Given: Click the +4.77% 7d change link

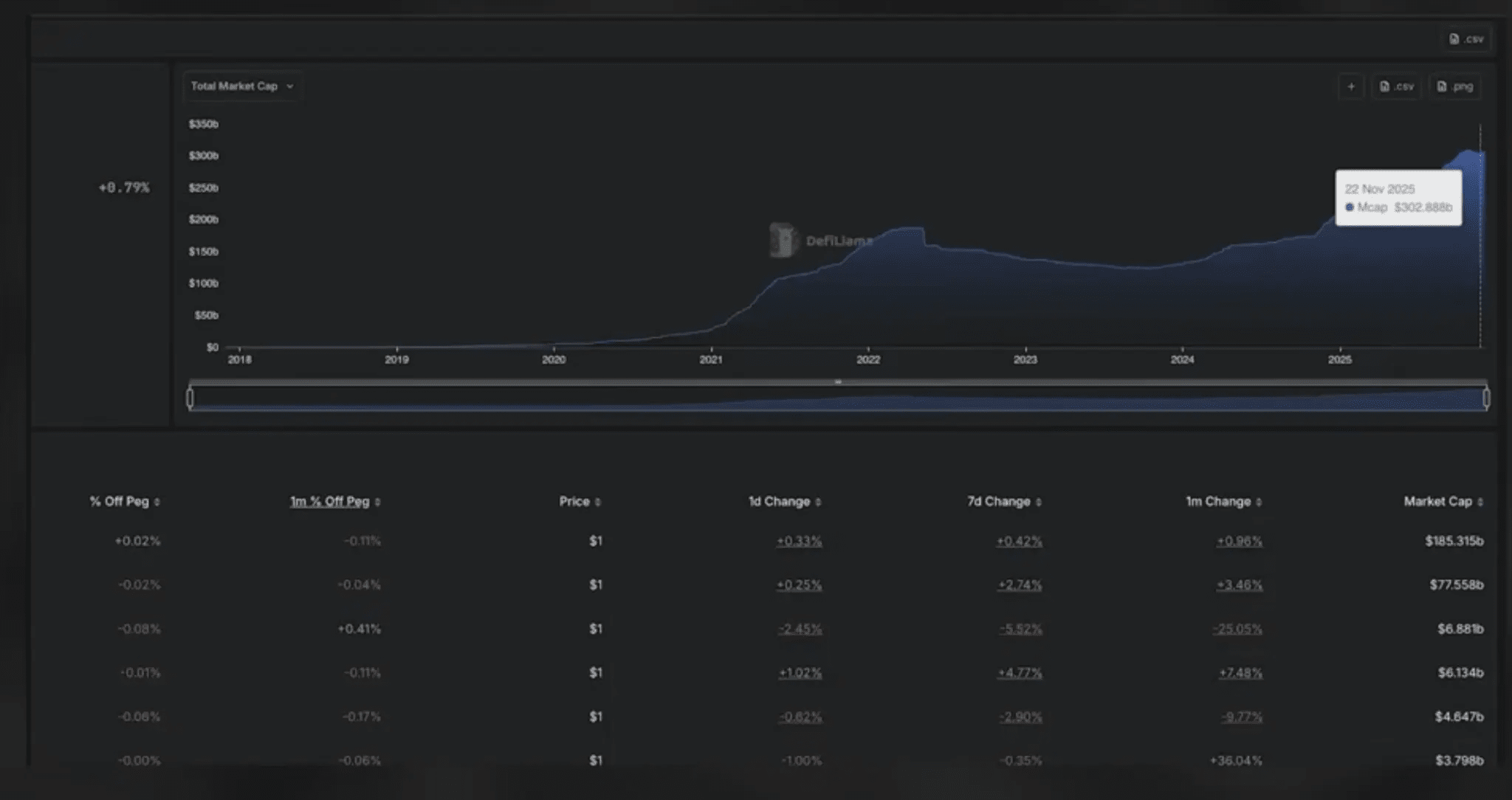Looking at the screenshot, I should (1020, 673).
